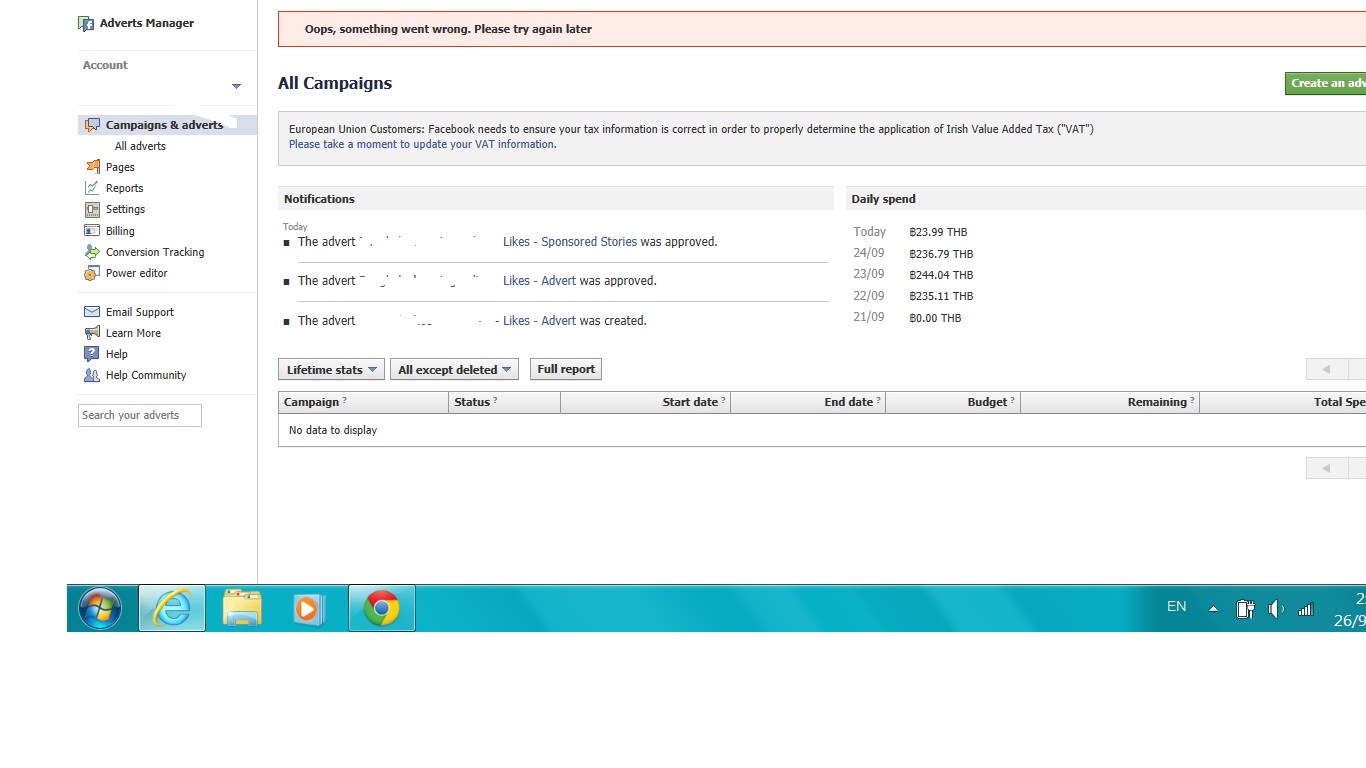Open the created Likes - Advert link
The image size is (1366, 768).
(539, 320)
